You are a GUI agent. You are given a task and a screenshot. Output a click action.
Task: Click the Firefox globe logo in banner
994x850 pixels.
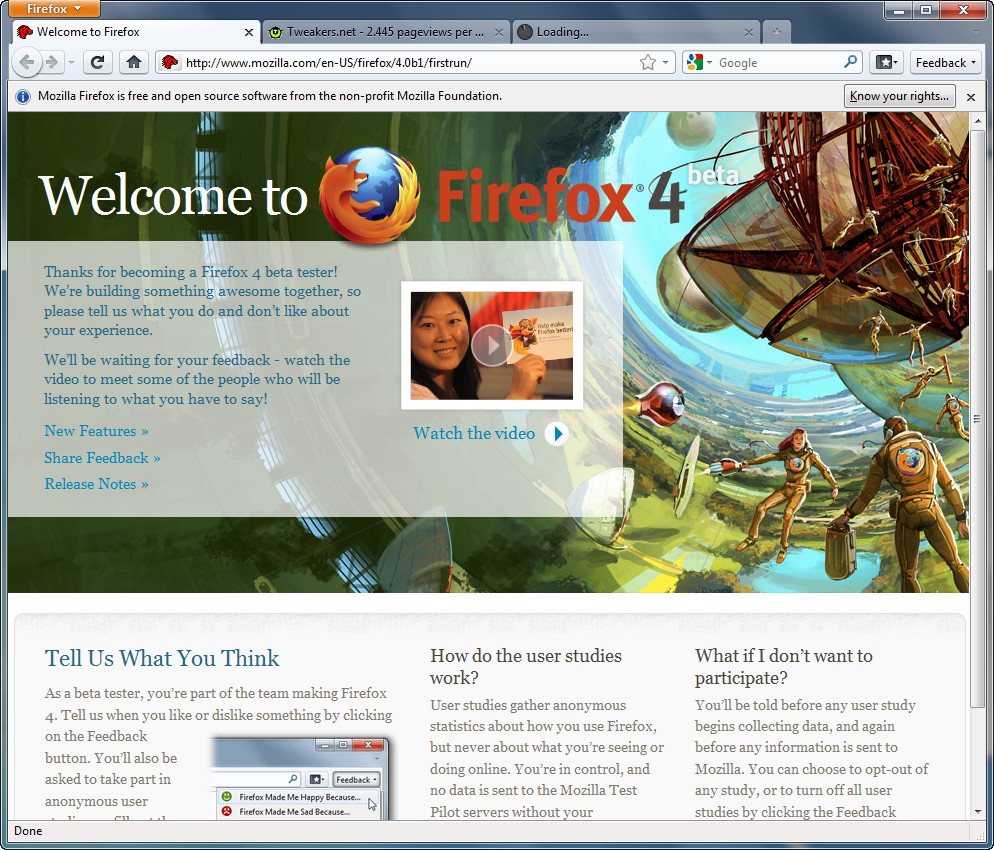[x=369, y=195]
